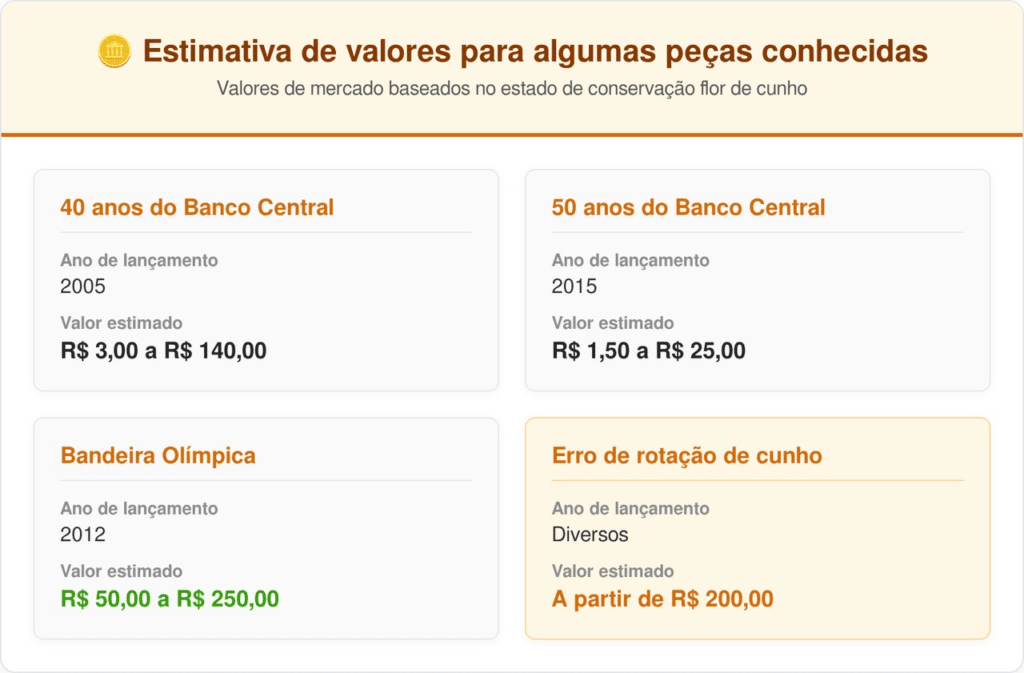Select the 'Diversos' launch year text
The width and height of the screenshot is (1024, 673).
(x=590, y=535)
